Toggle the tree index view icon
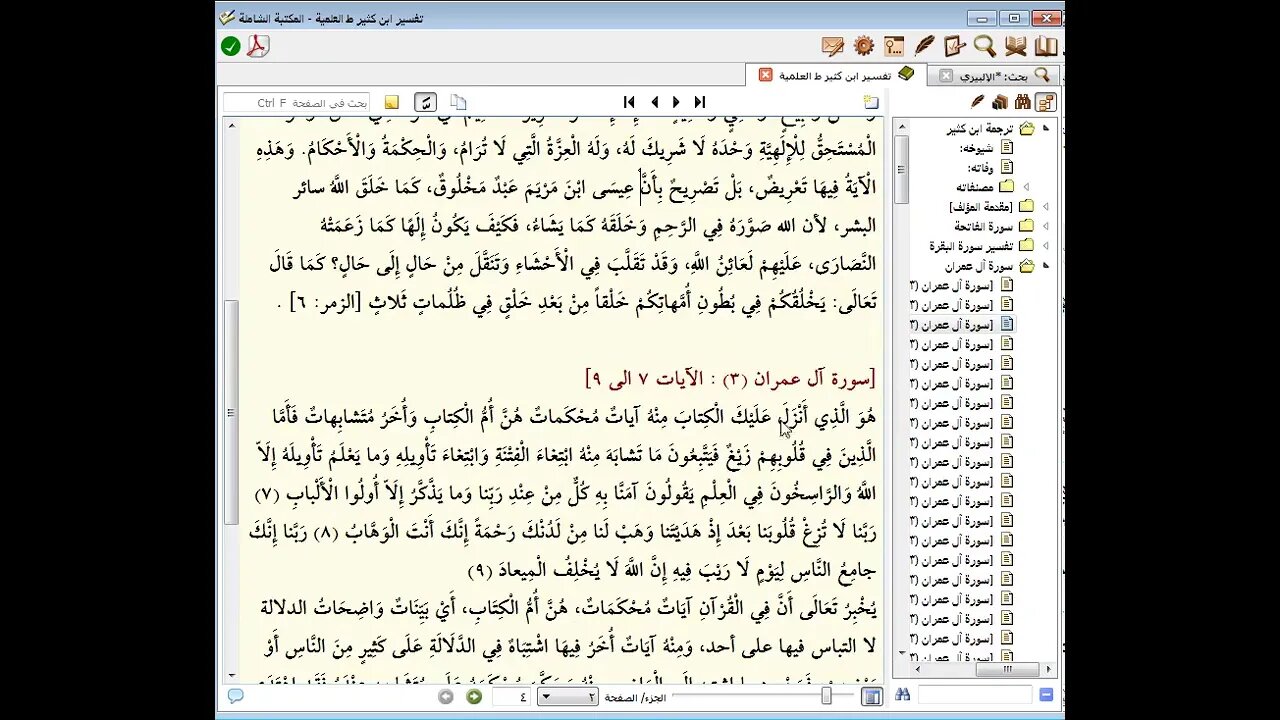This screenshot has width=1280, height=720. click(x=1046, y=102)
